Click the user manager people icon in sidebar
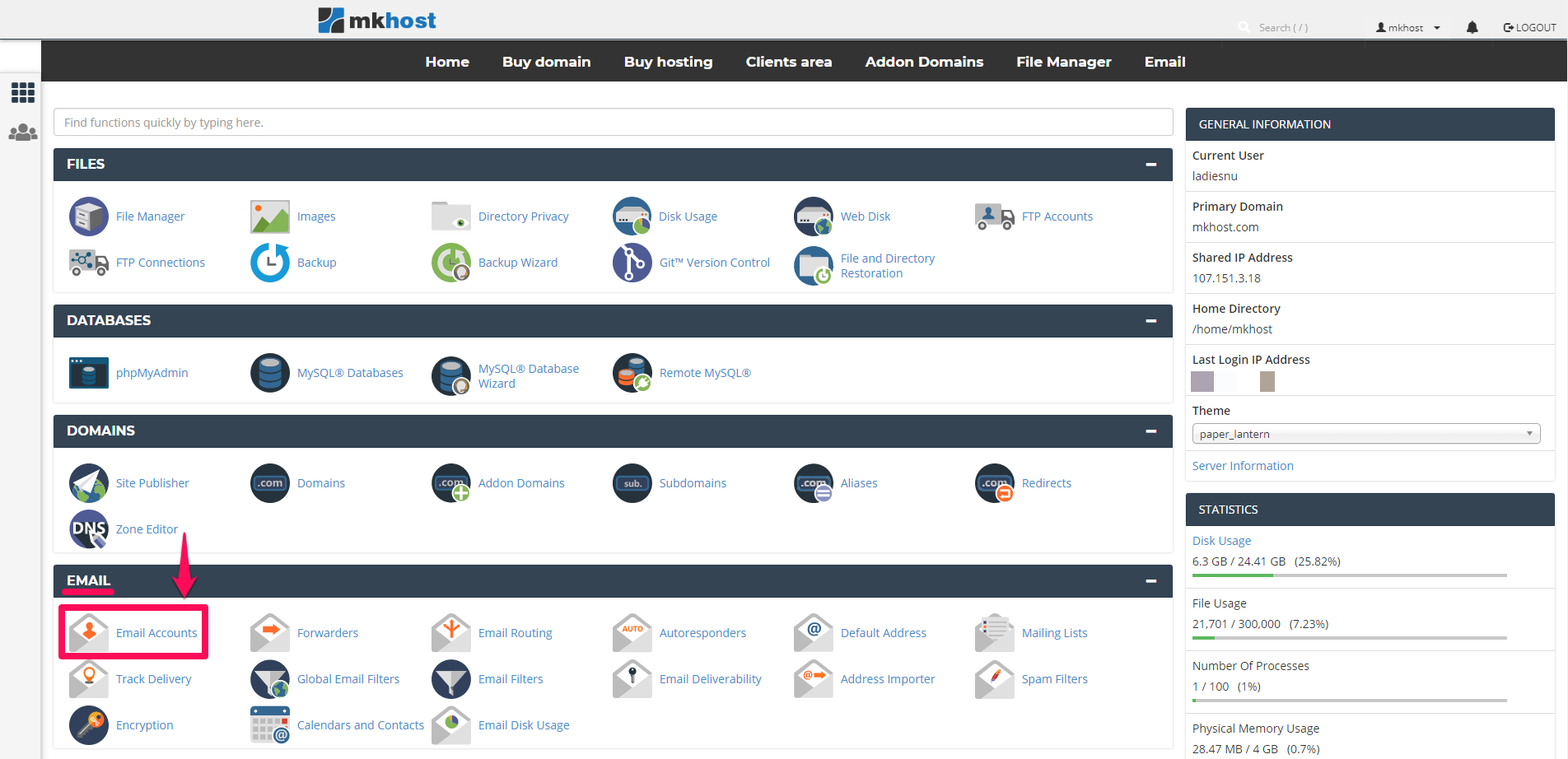Screen dimensions: 1568x759 (x=23, y=133)
